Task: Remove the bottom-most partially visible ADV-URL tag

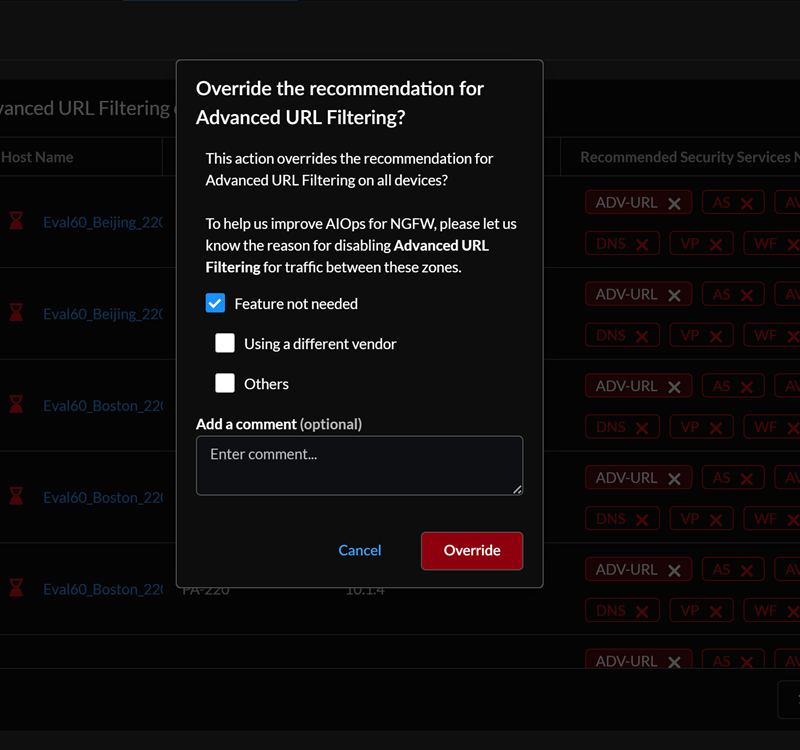Action: click(674, 662)
